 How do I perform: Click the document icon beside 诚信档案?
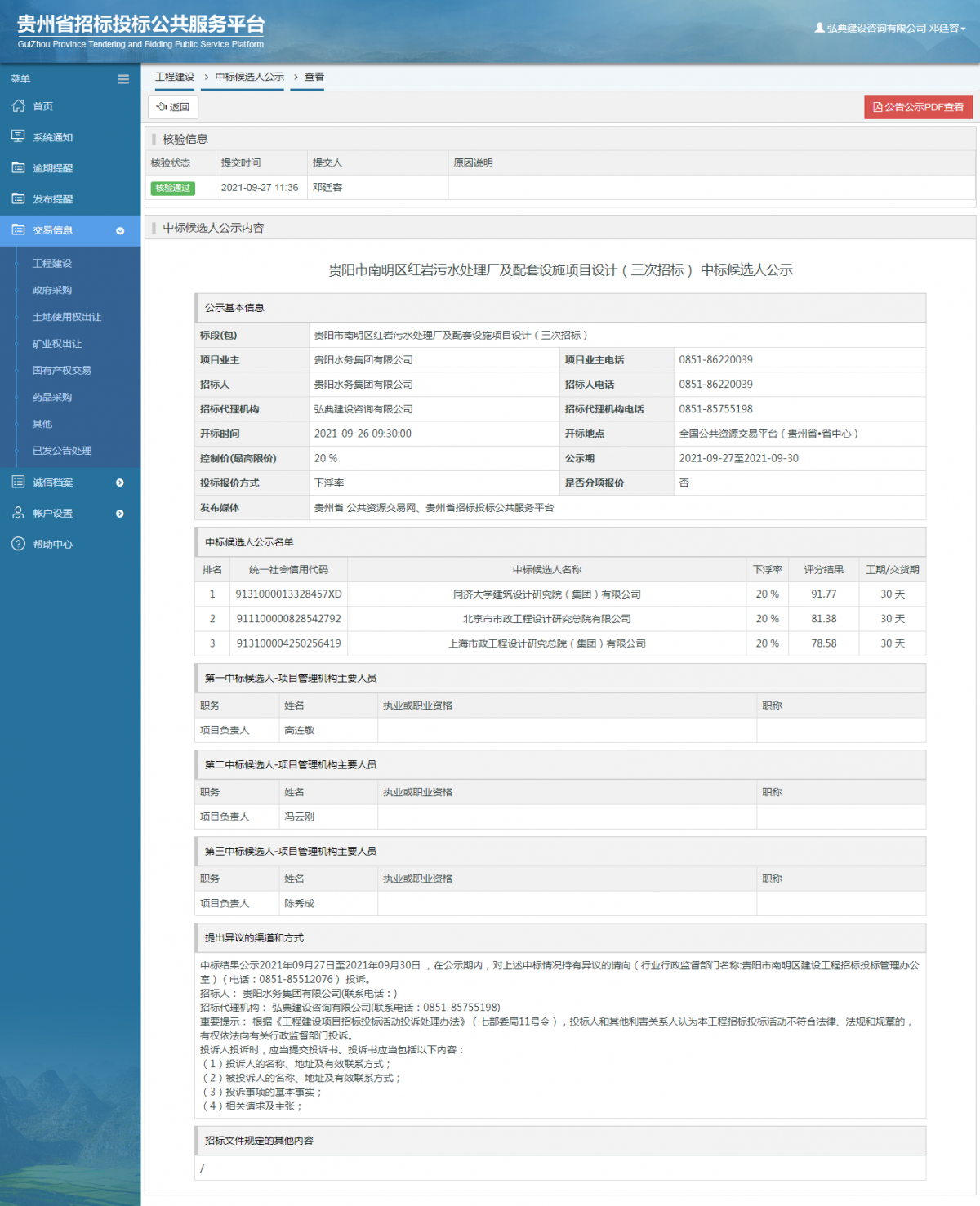[x=18, y=482]
